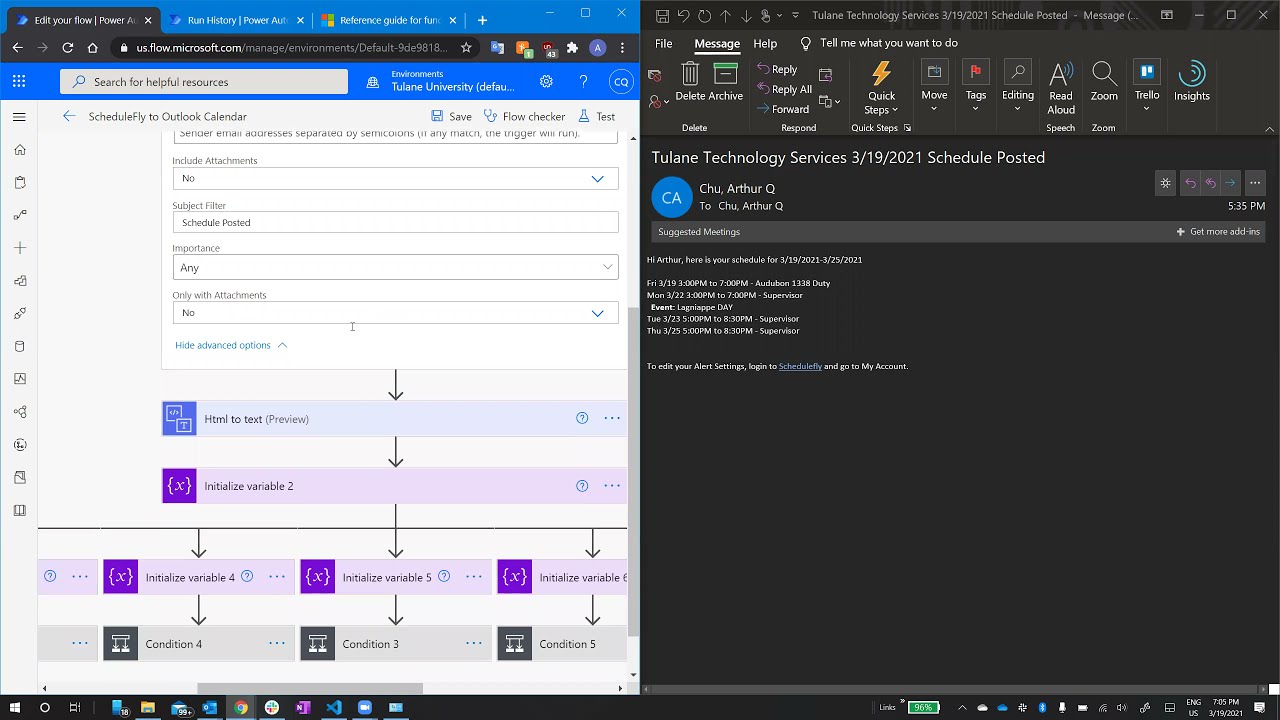
Task: Open a new Chrome tab
Action: click(482, 20)
